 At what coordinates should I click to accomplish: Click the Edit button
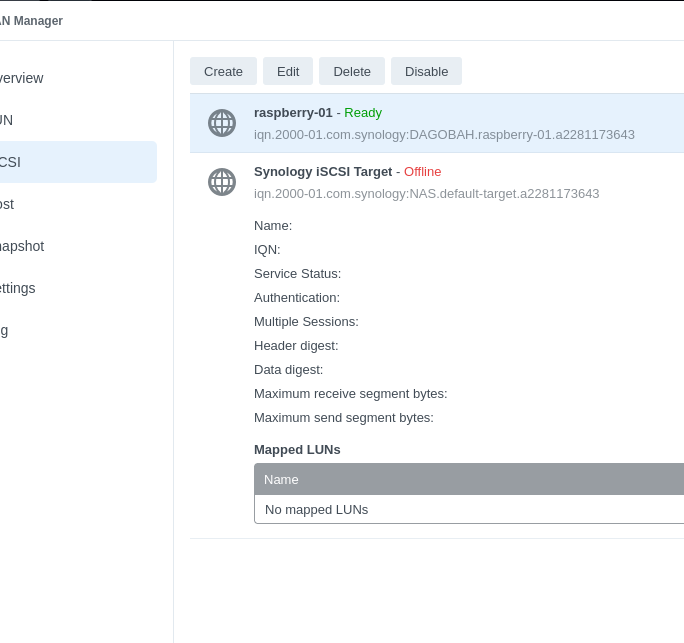point(288,71)
